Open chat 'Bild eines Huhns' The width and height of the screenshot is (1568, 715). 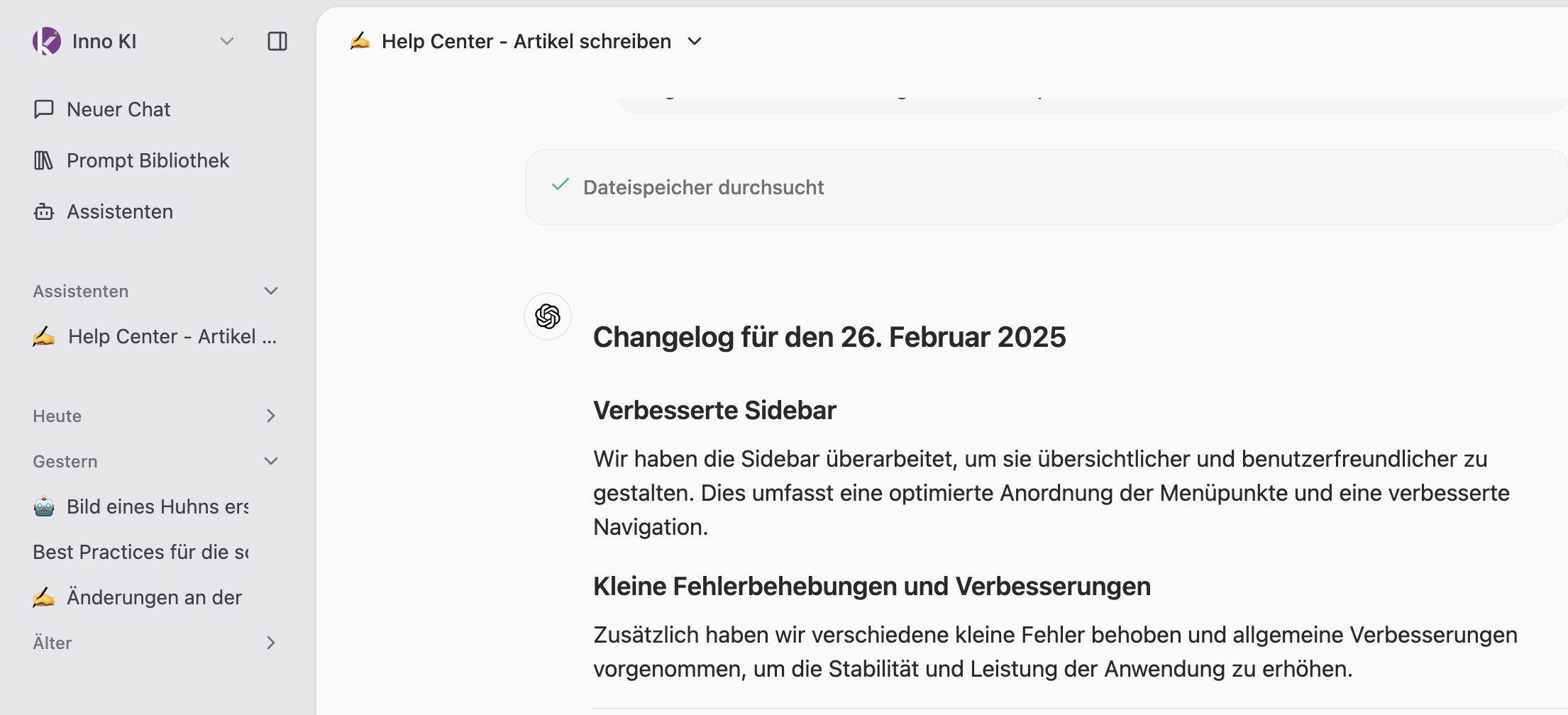(157, 506)
